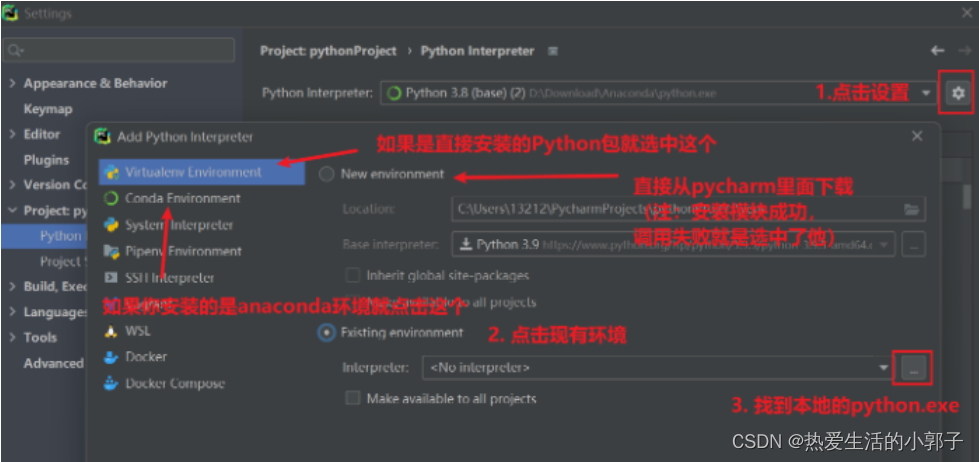
Task: Open the Python Interpreter dropdown in Settings
Action: pos(925,94)
